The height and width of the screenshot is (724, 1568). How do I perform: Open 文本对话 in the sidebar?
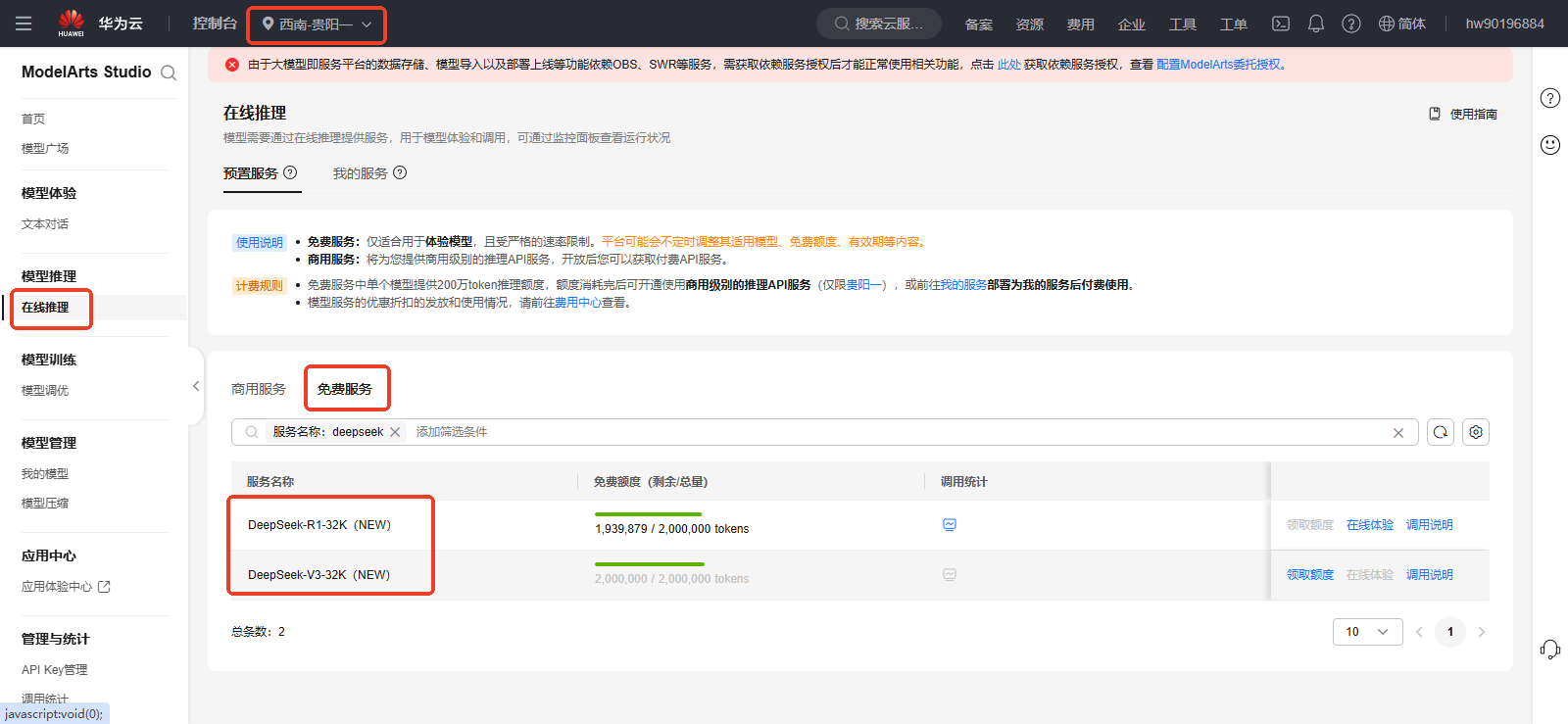[x=45, y=223]
